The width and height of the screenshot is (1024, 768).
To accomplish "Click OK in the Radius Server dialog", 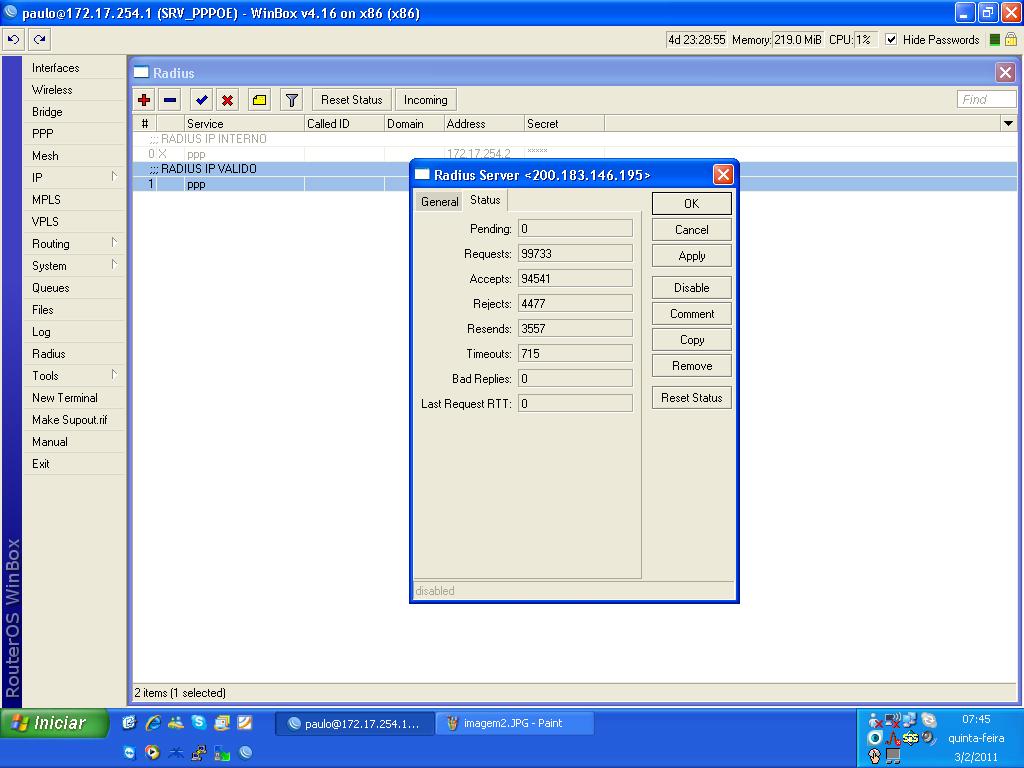I will tap(692, 204).
